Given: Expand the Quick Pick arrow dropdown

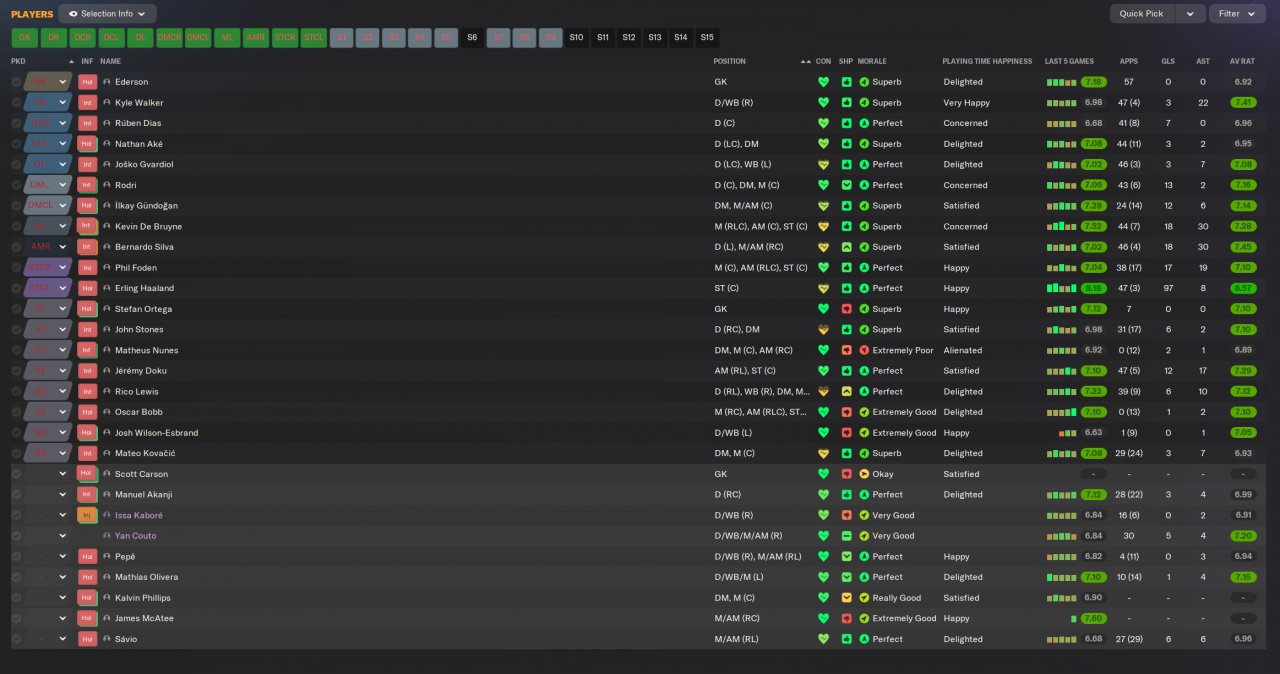Looking at the screenshot, I should coord(1190,14).
